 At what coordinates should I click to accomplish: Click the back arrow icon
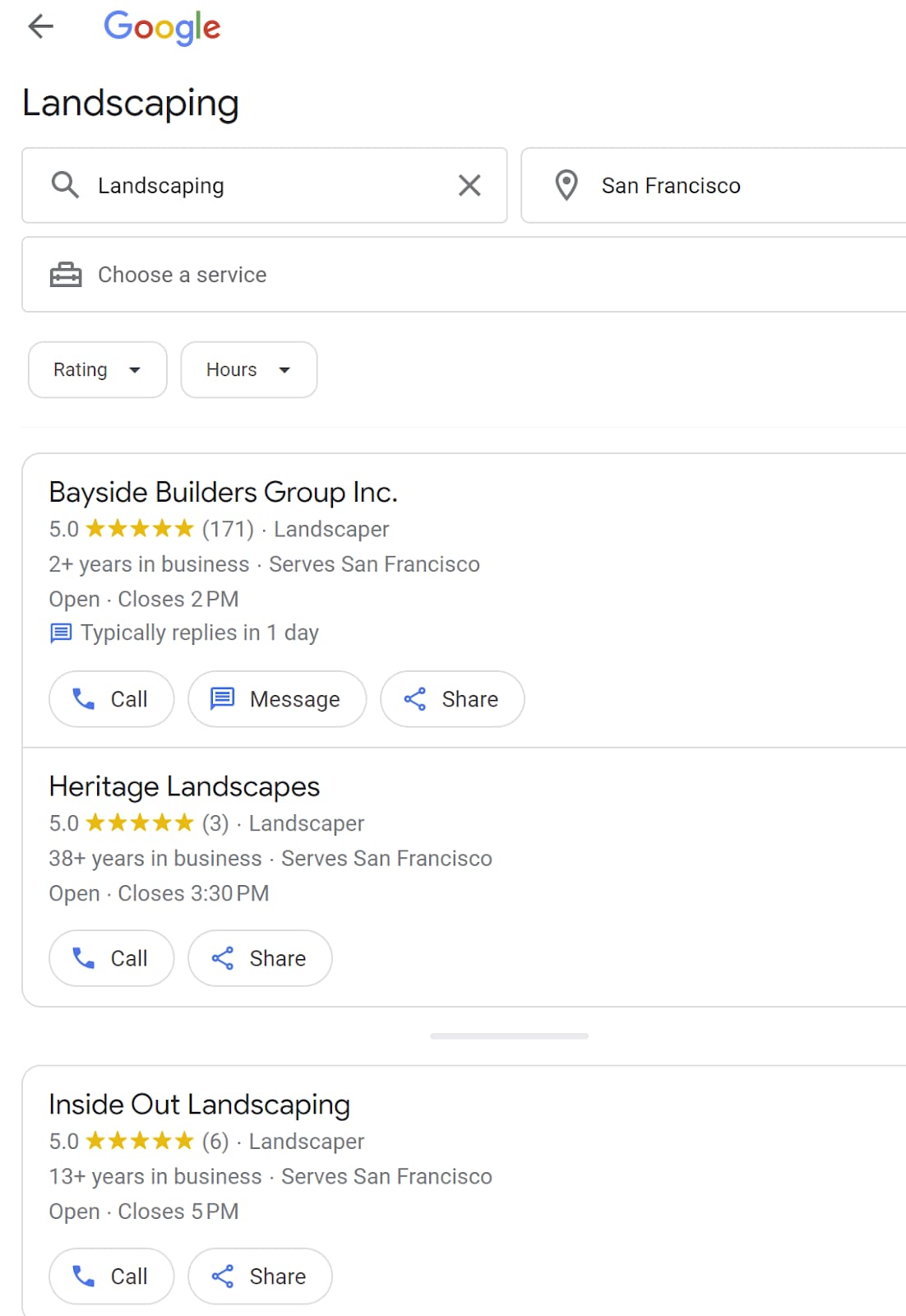point(40,27)
